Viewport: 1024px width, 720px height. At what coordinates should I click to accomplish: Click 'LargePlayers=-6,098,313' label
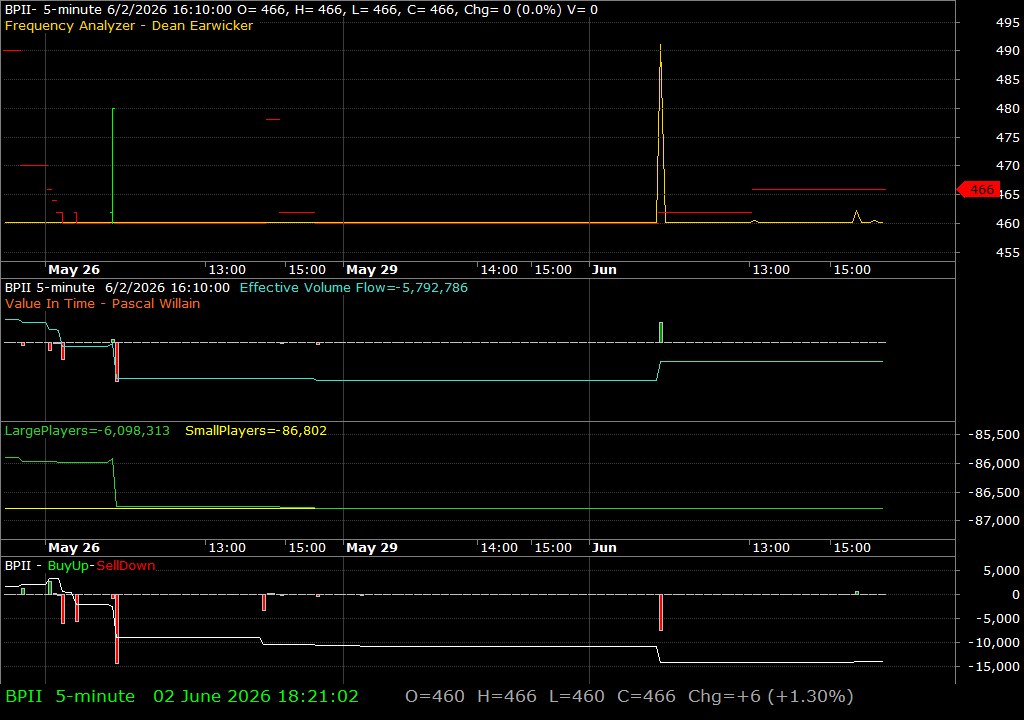click(x=87, y=431)
